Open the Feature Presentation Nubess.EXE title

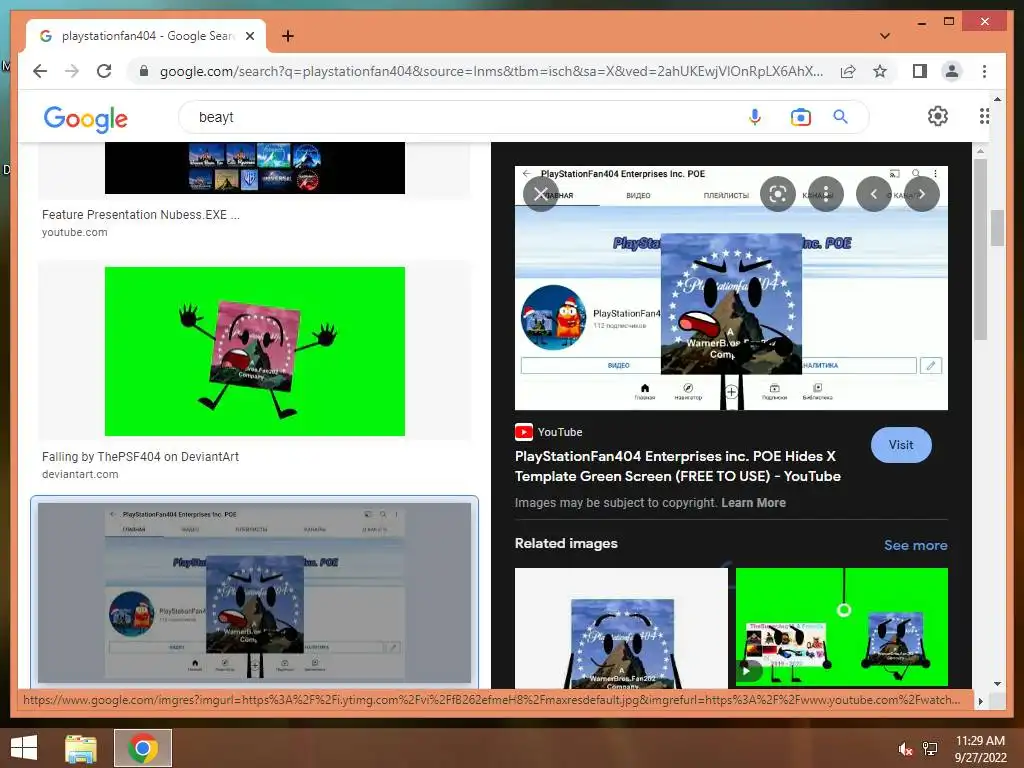tap(140, 215)
